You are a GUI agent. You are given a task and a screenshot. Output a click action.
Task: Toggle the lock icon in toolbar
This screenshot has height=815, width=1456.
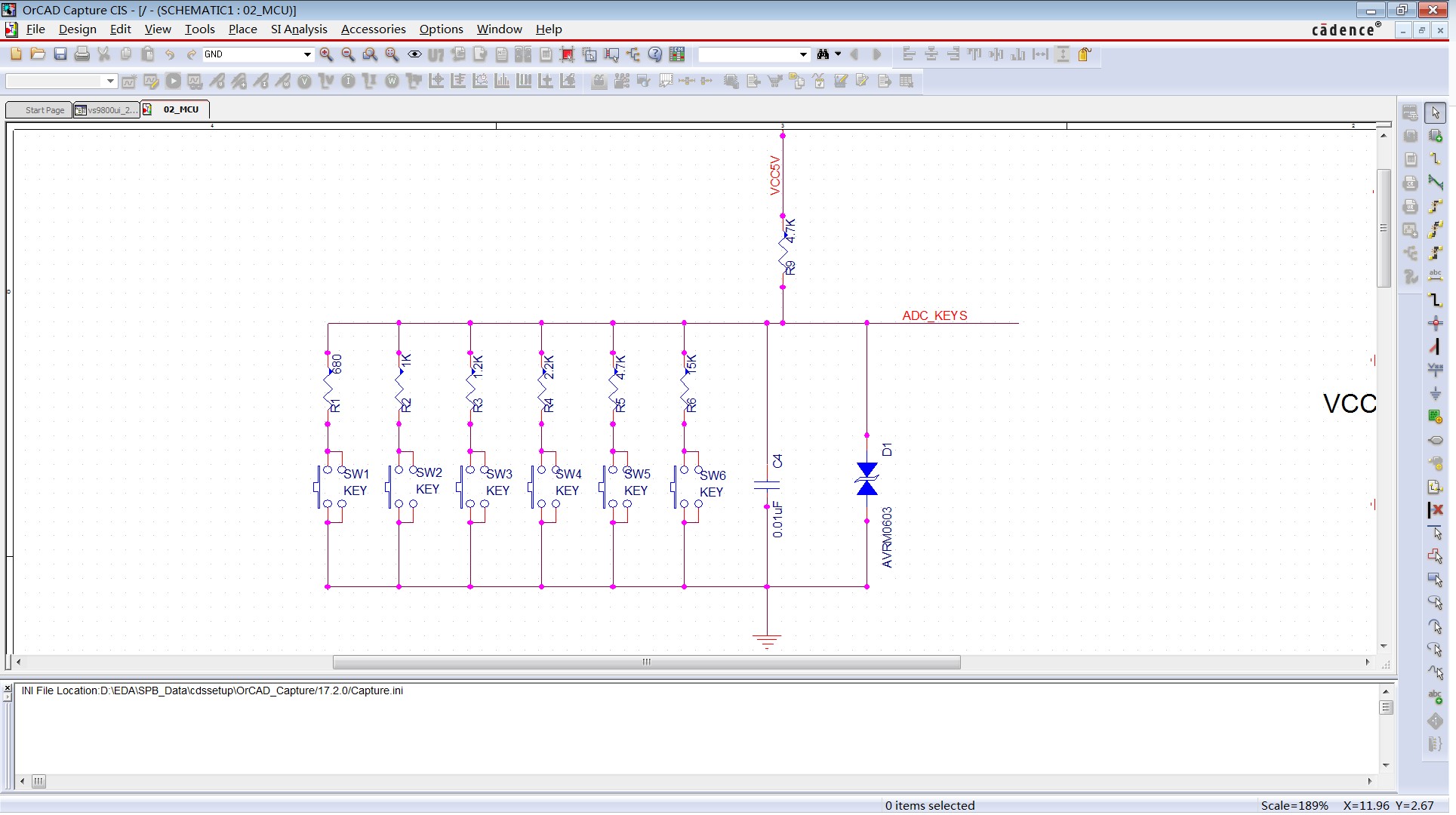[x=1085, y=54]
